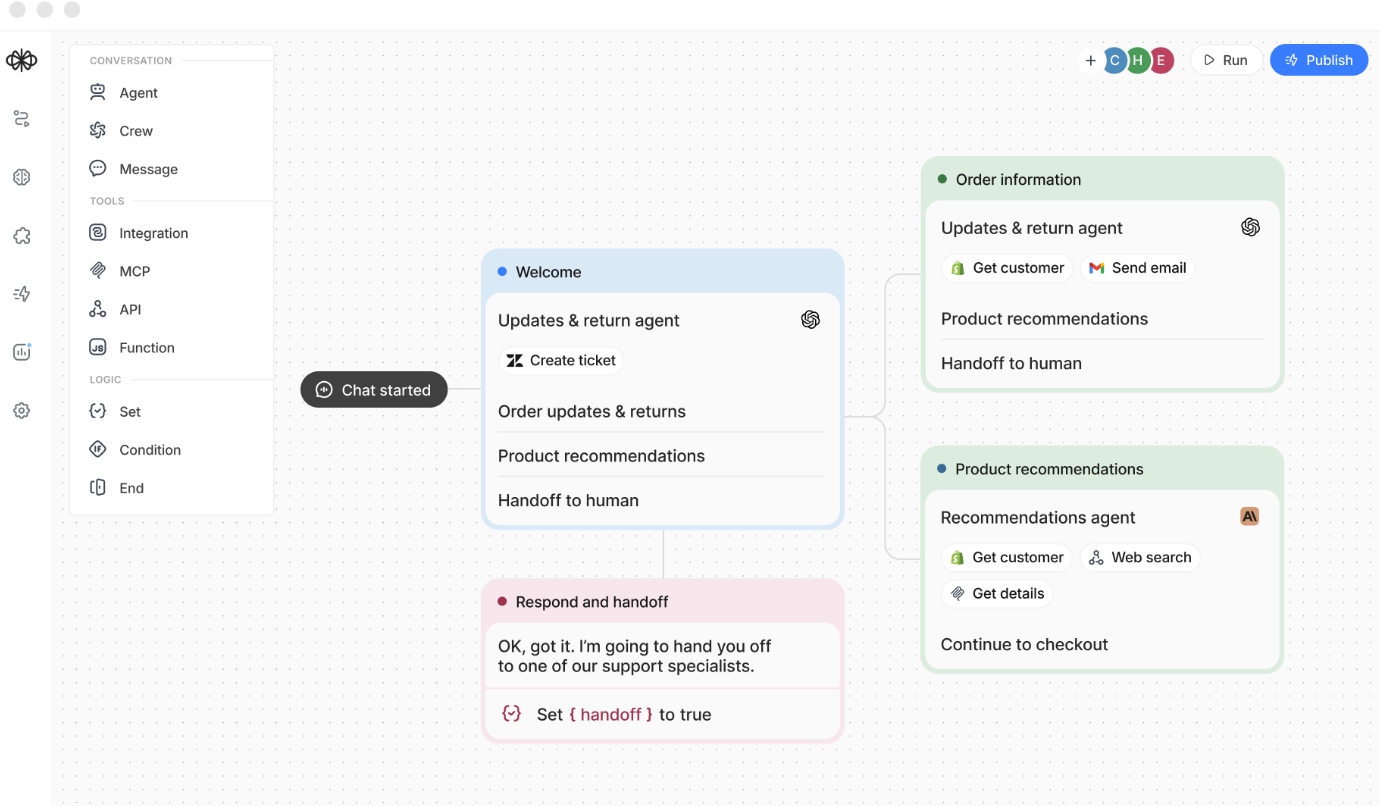Select the lightning actions icon in sidebar
Screen dimensions: 1380x806
pos(21,293)
